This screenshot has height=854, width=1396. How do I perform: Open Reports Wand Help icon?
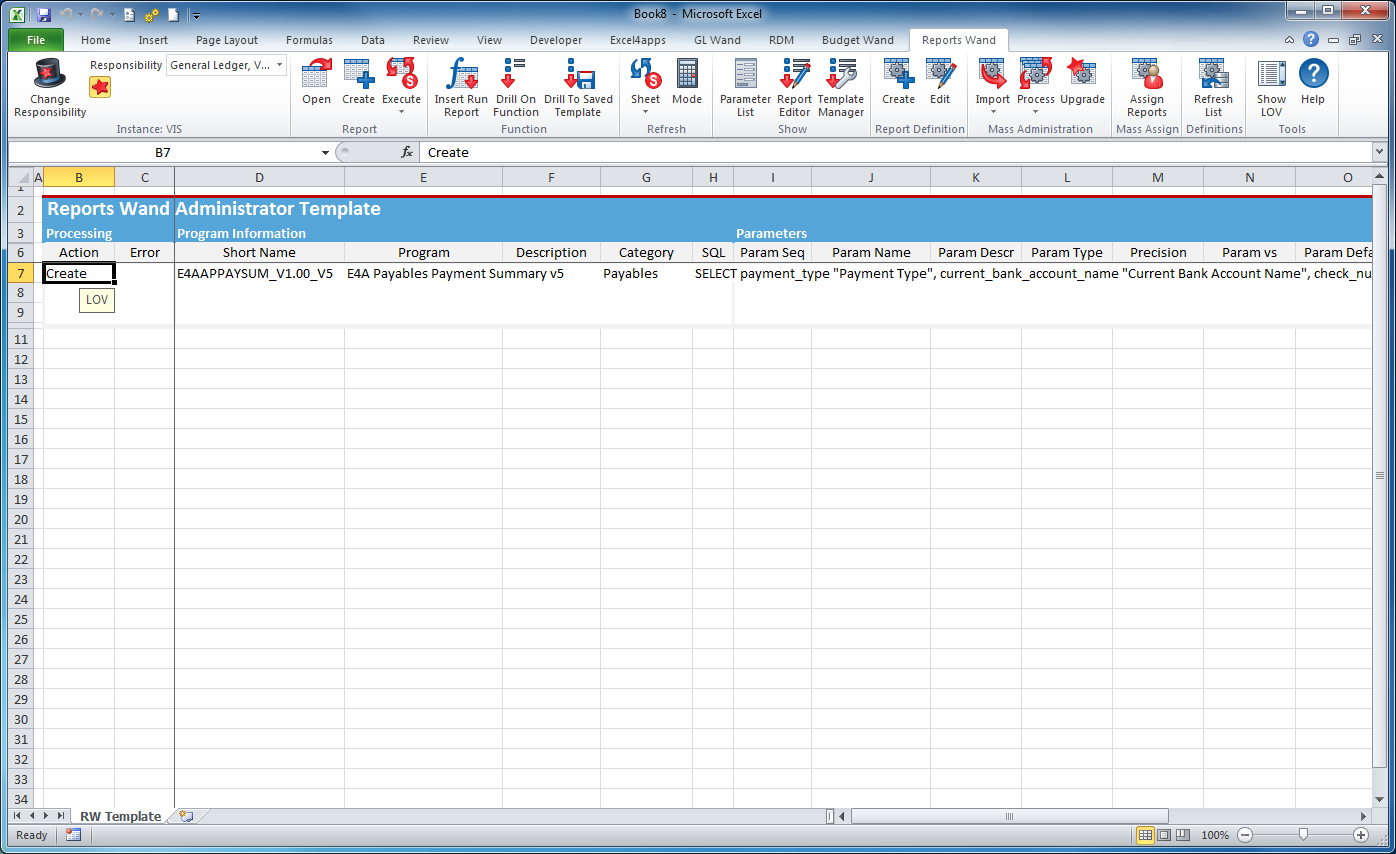point(1313,82)
